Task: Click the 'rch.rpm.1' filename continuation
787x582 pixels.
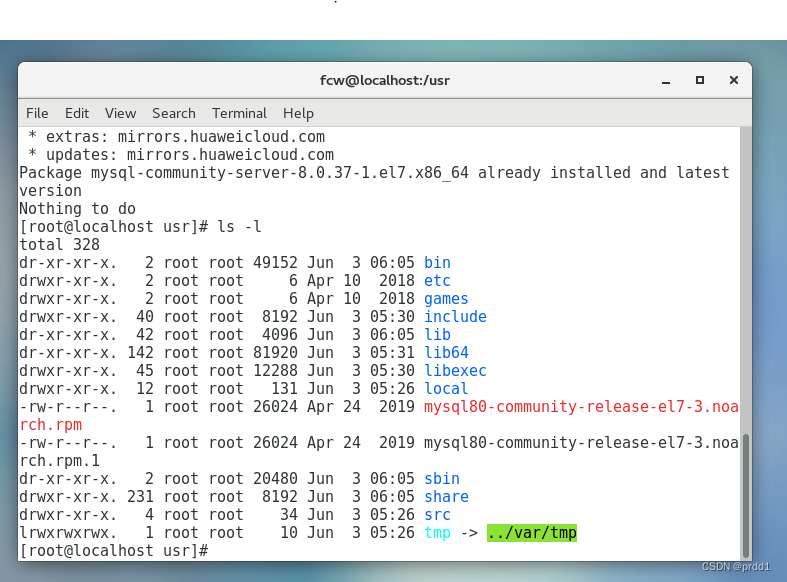Action: point(59,461)
